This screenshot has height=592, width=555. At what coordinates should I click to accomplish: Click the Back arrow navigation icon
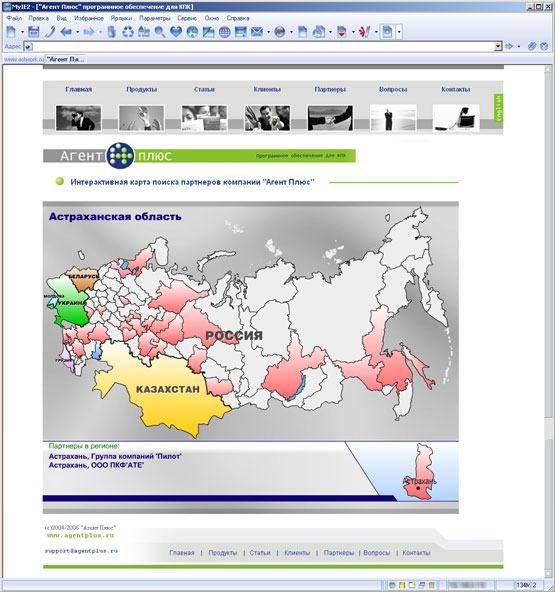point(66,32)
